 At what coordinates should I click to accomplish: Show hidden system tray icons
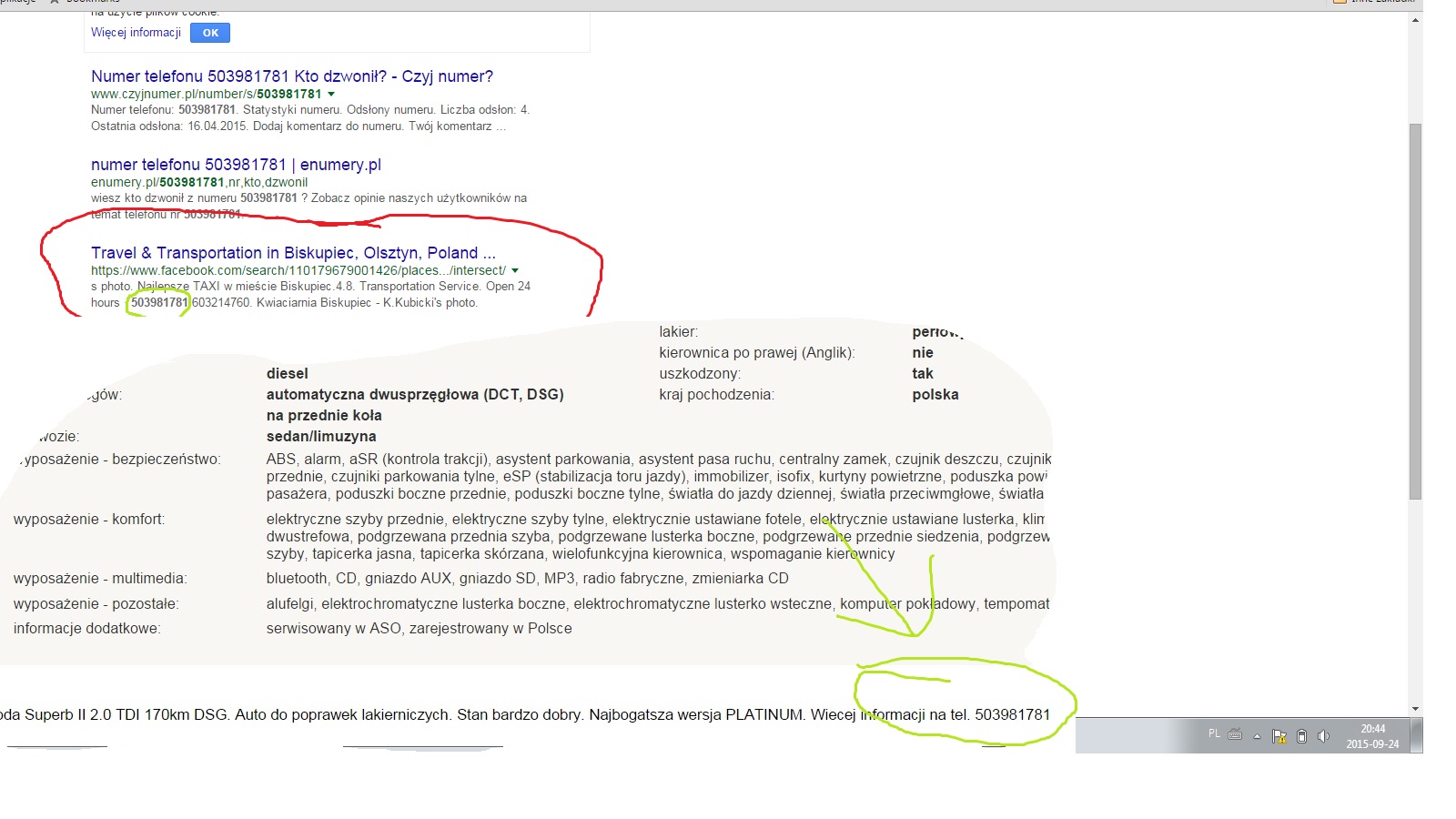pyautogui.click(x=1257, y=736)
